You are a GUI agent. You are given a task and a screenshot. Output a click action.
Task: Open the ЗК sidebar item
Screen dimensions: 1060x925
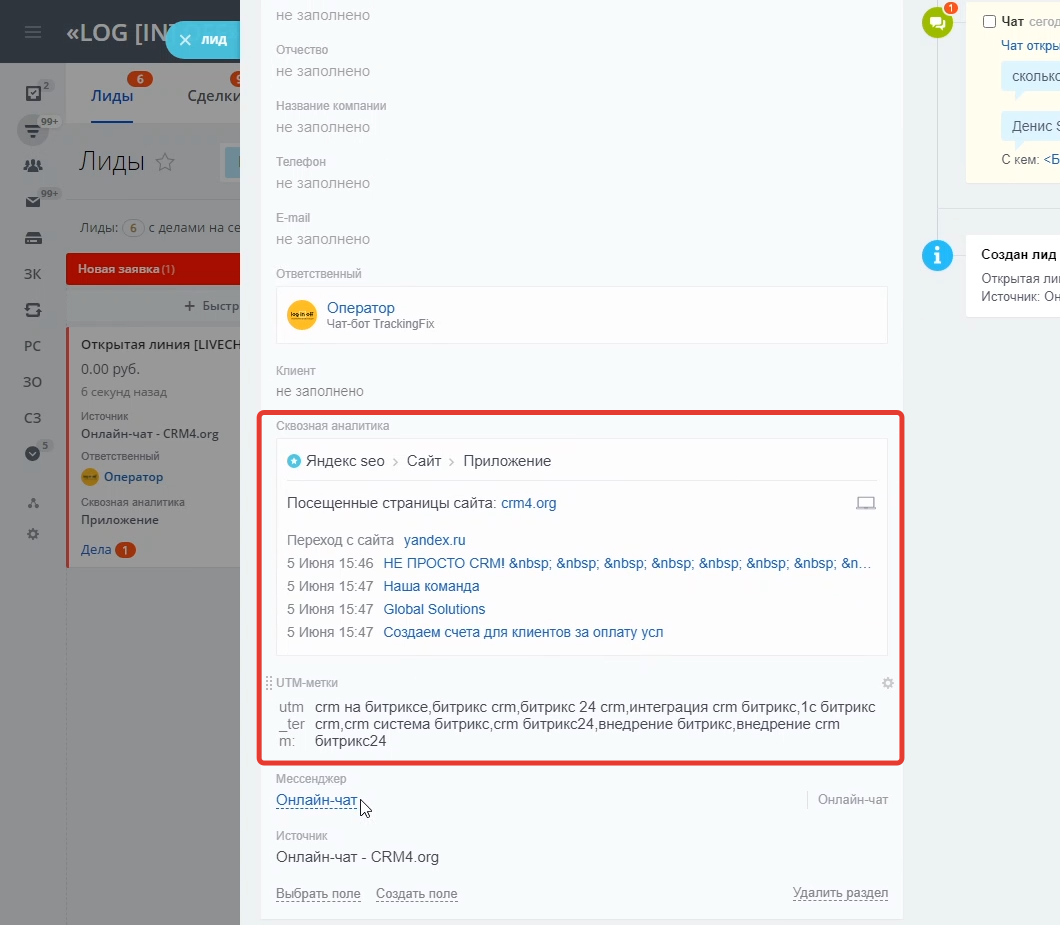pos(32,274)
